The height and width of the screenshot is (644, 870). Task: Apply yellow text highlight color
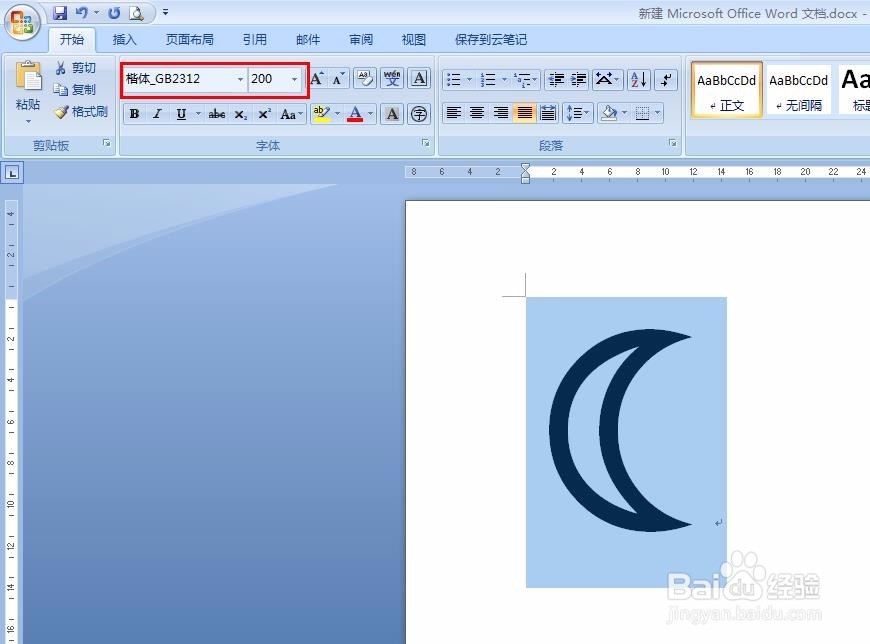pos(321,114)
